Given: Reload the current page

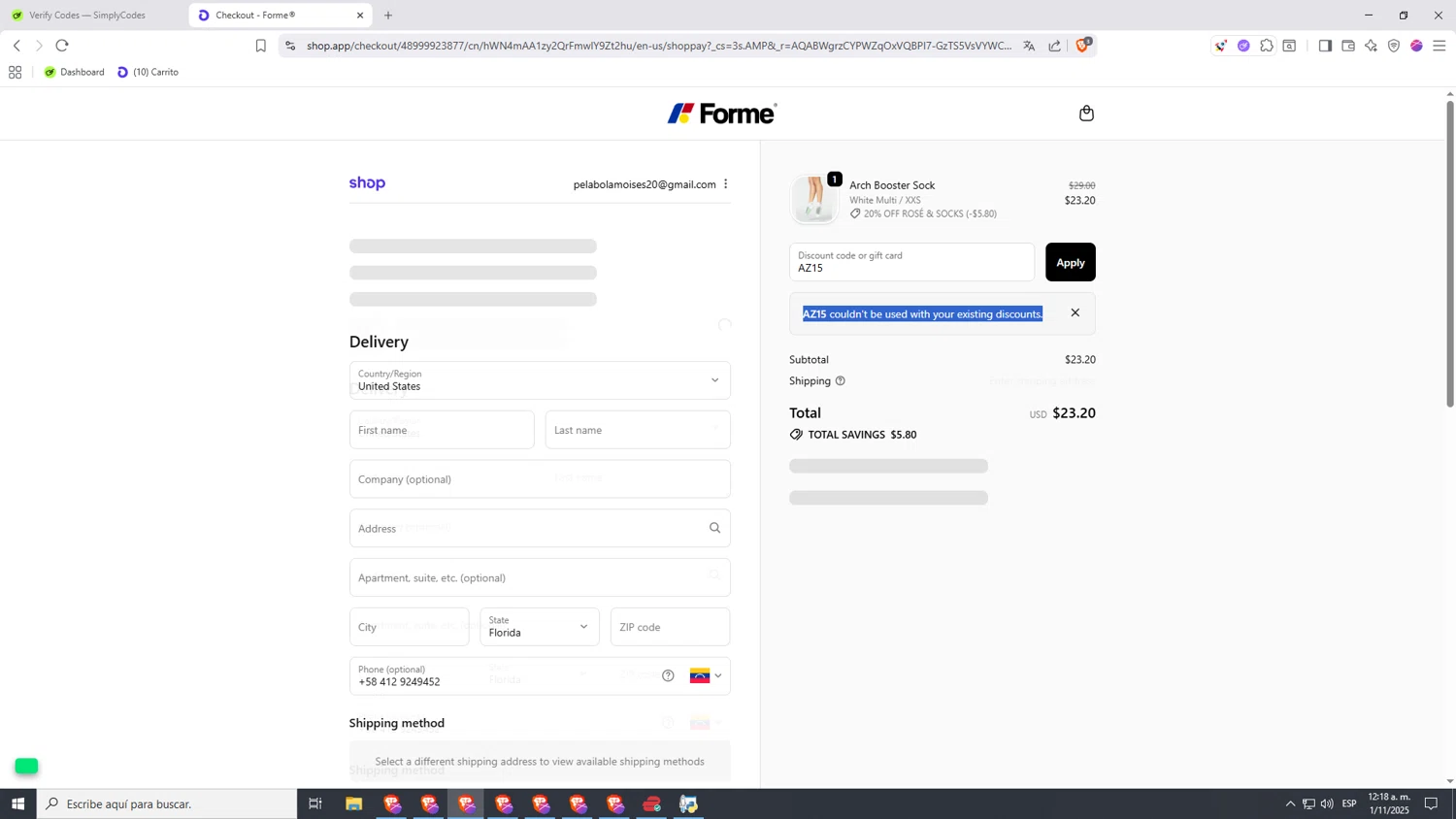Looking at the screenshot, I should click(x=62, y=46).
